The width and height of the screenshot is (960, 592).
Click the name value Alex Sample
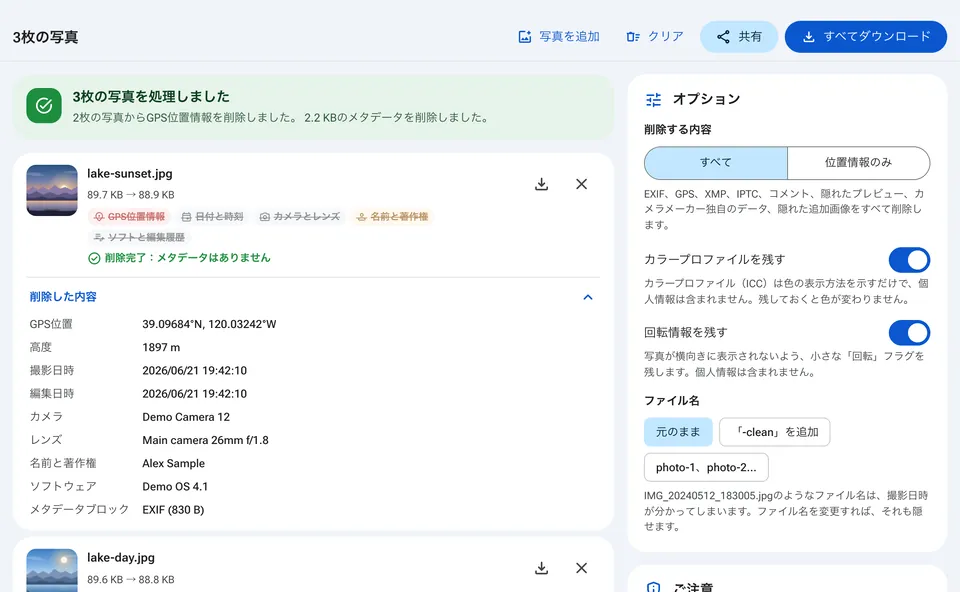pyautogui.click(x=173, y=463)
